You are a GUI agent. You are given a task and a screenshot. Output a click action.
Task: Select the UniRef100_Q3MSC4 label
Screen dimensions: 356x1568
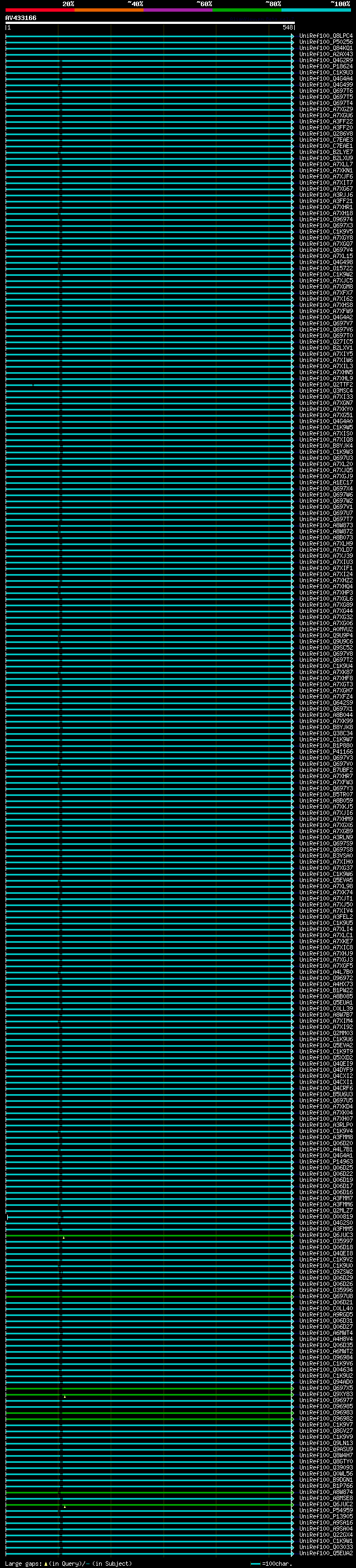325,391
